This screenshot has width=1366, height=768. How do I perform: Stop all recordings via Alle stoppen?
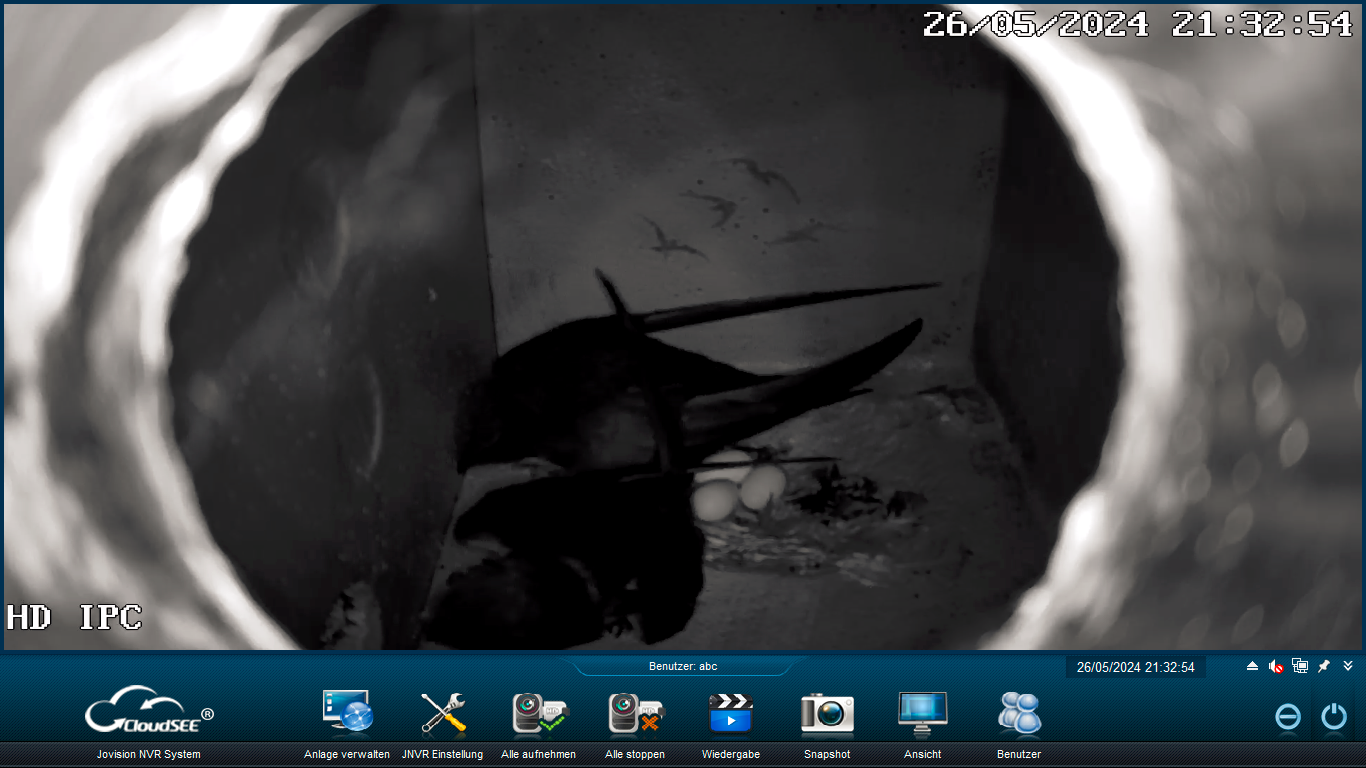[x=635, y=714]
